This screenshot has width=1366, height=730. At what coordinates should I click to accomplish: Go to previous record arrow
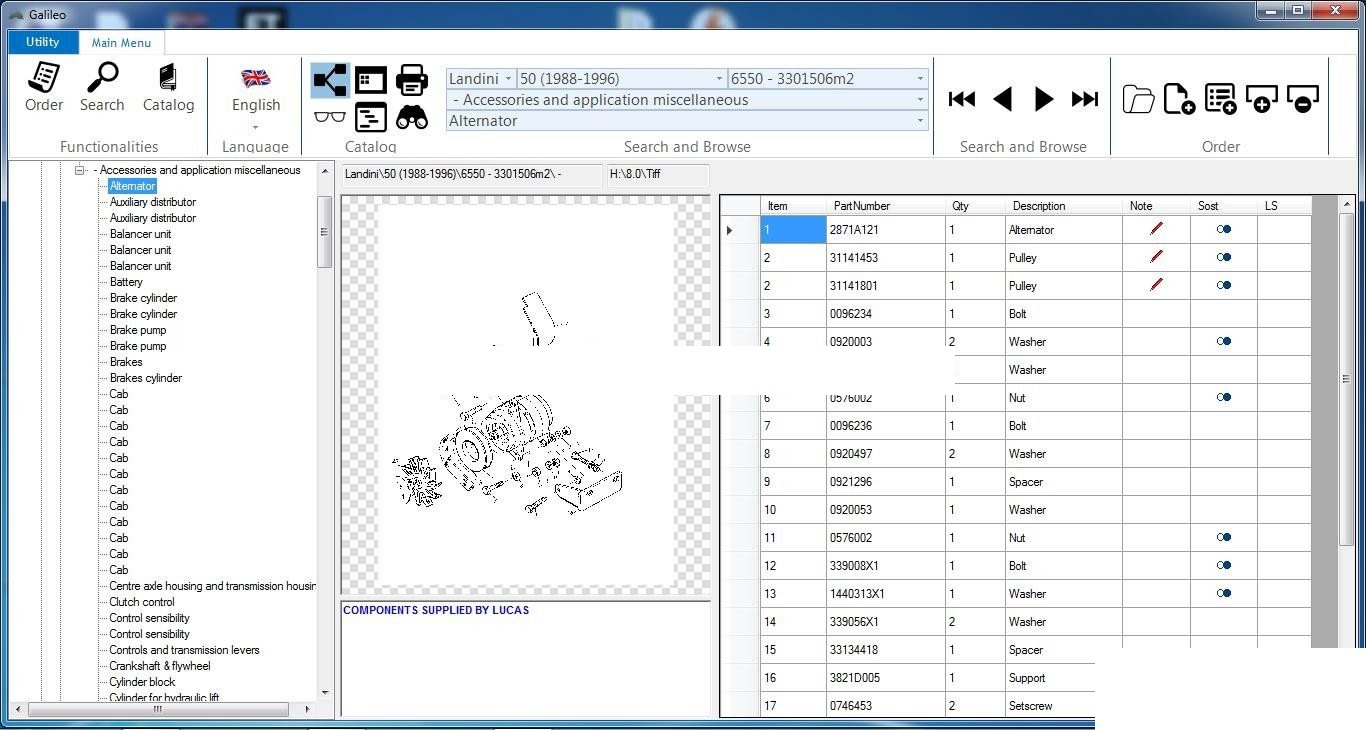(x=1003, y=99)
